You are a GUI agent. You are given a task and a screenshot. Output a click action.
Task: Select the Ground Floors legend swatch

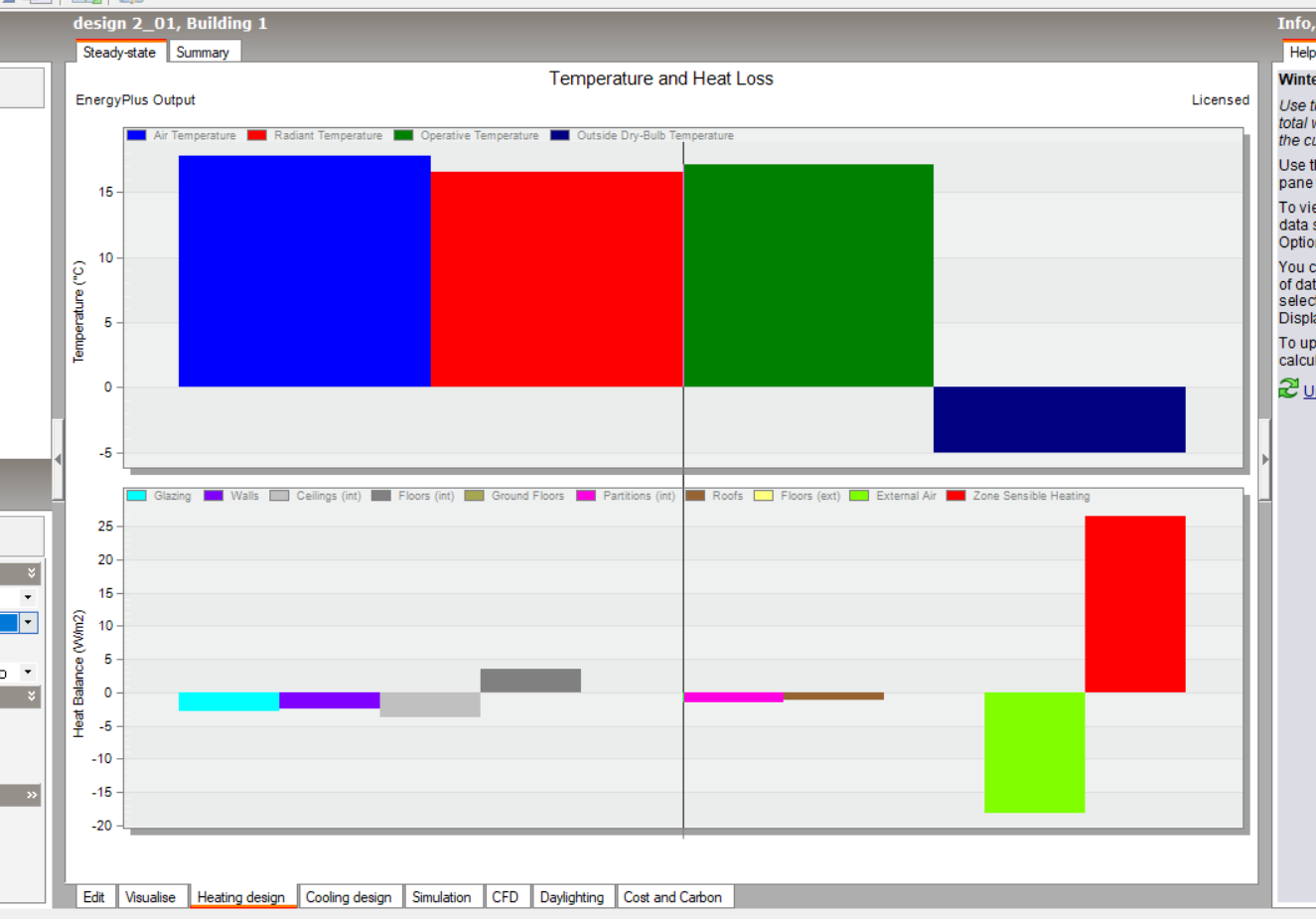[475, 496]
